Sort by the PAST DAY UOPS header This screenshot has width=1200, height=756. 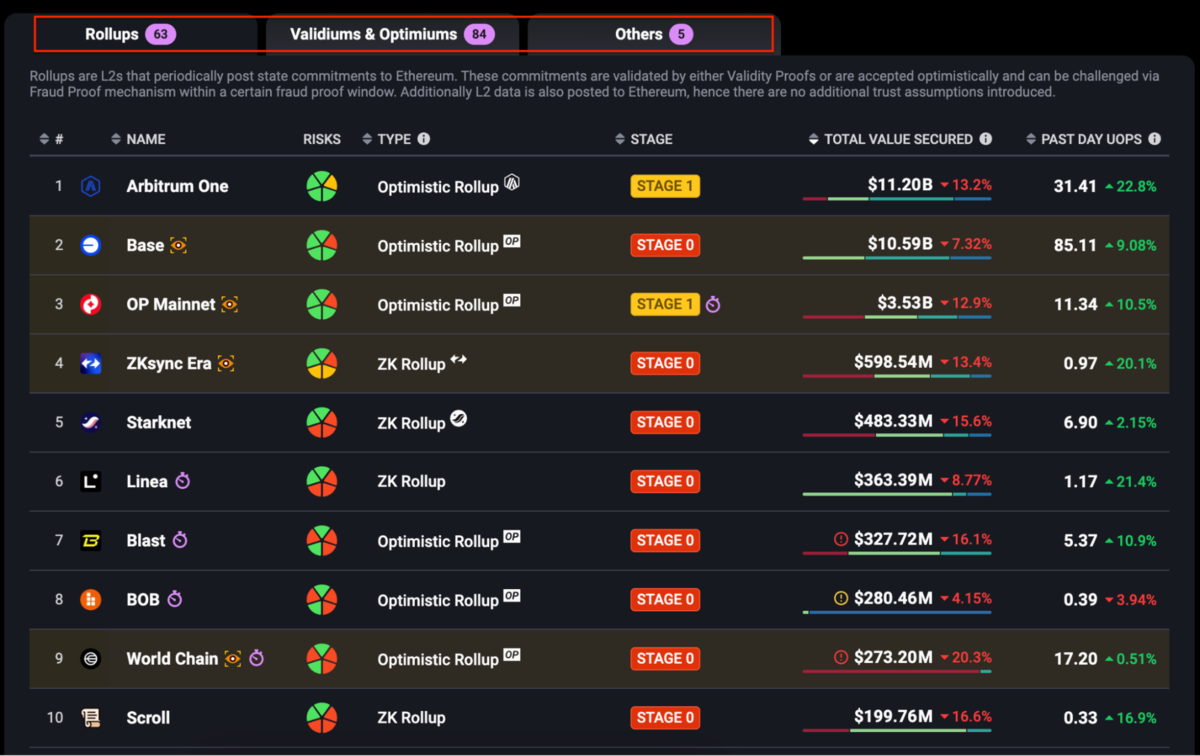1084,139
